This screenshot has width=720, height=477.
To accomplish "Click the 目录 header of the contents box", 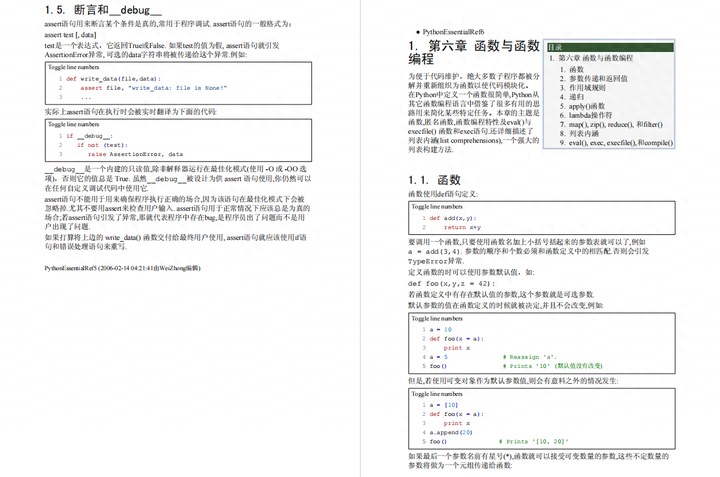I will (610, 47).
